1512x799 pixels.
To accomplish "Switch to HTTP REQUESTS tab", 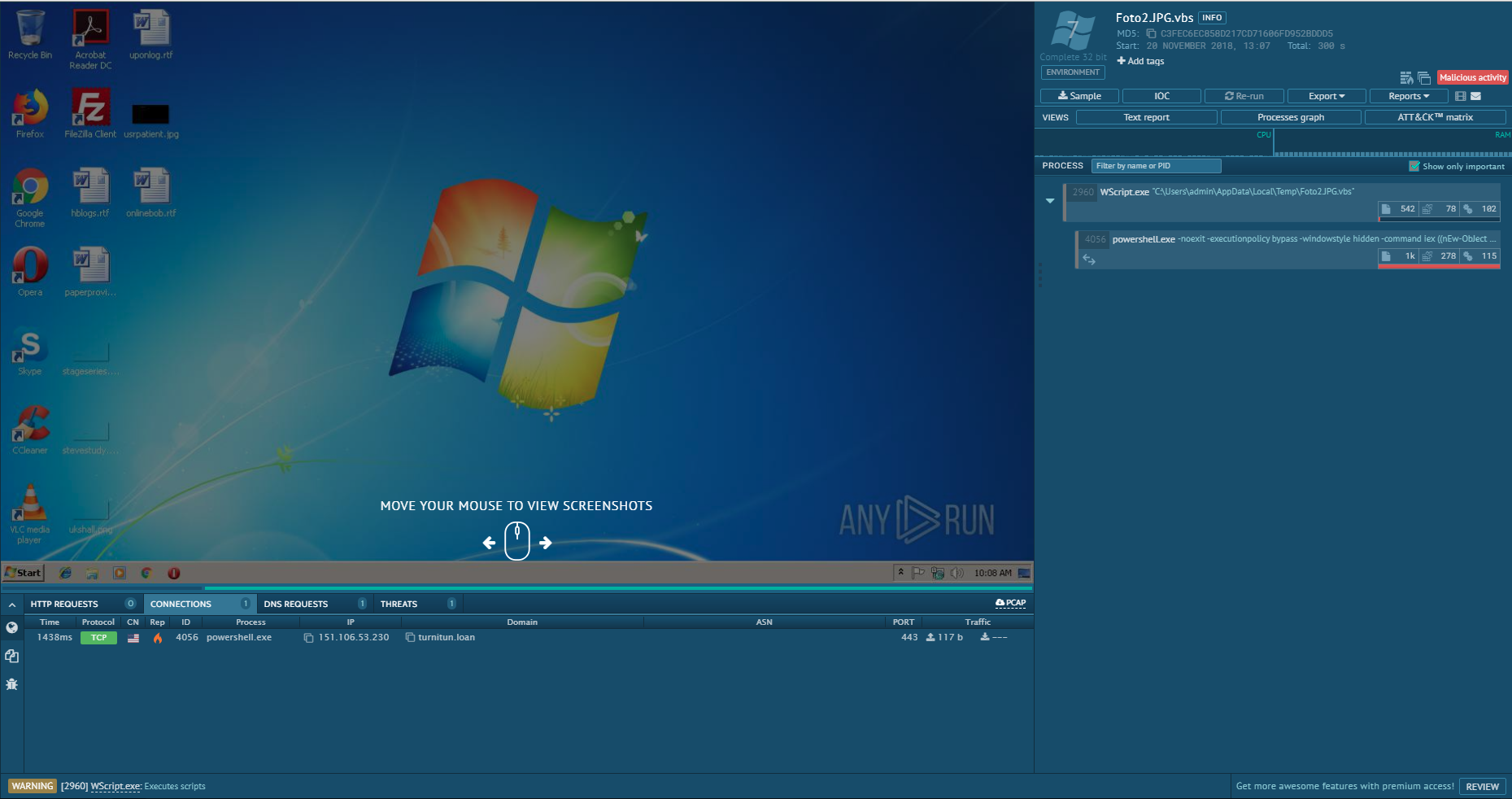I will [x=83, y=604].
